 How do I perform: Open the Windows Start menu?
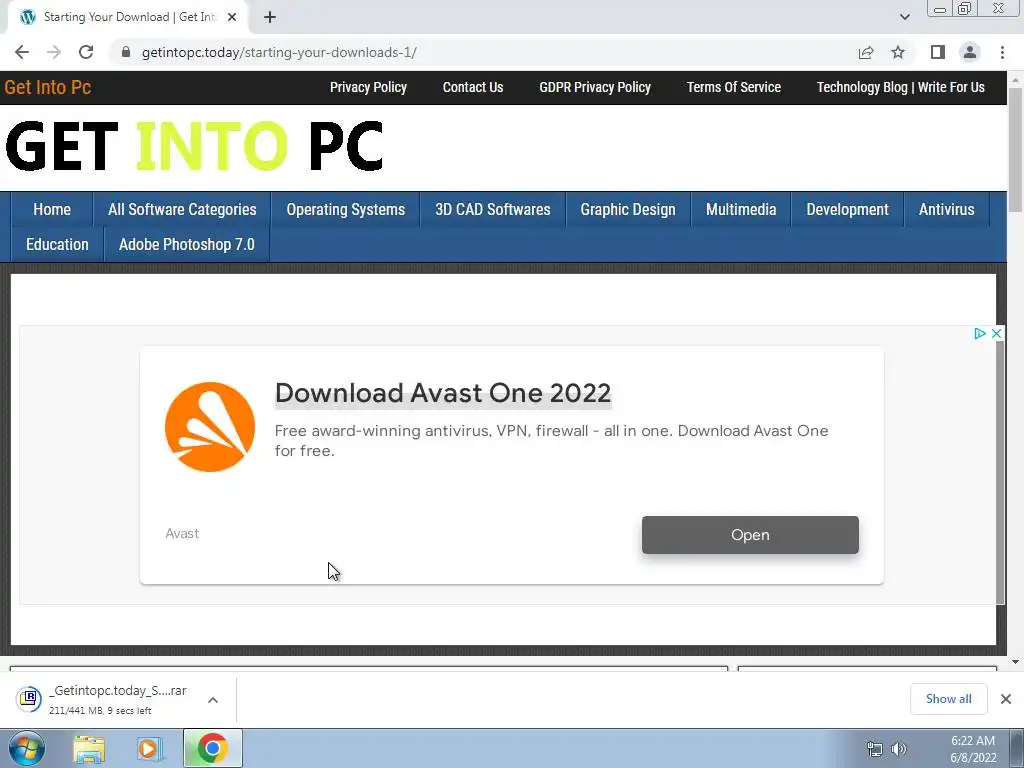click(x=27, y=748)
